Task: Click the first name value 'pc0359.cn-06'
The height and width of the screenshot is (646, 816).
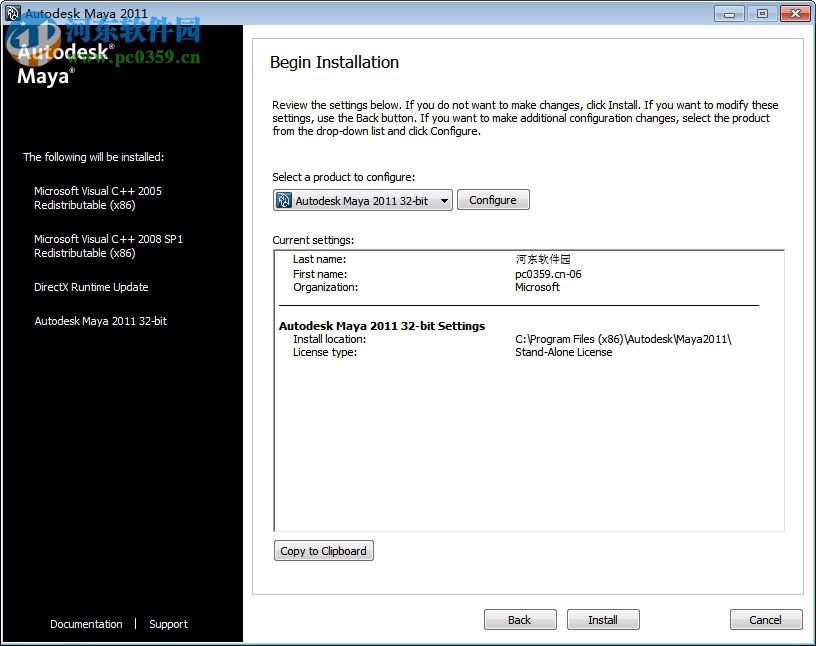Action: 548,274
